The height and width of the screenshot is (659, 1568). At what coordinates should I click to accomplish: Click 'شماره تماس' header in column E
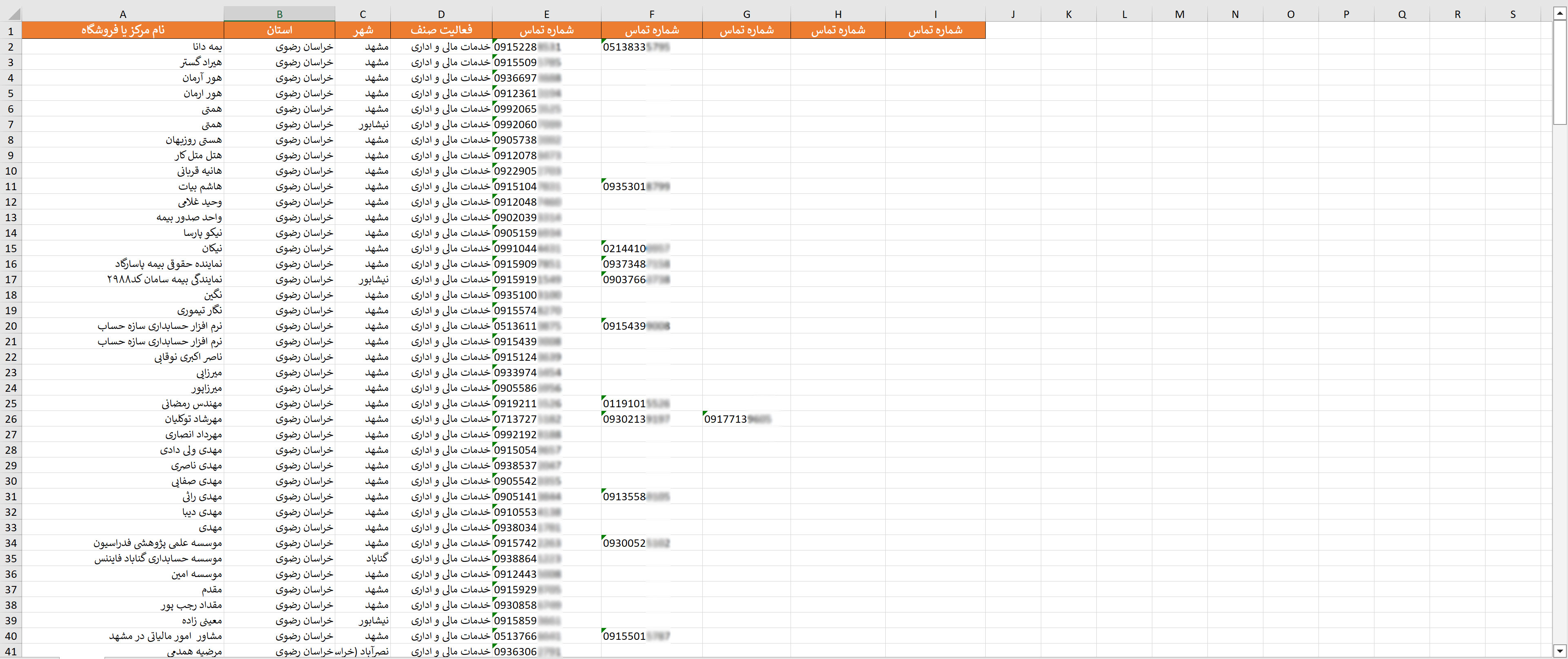point(547,30)
